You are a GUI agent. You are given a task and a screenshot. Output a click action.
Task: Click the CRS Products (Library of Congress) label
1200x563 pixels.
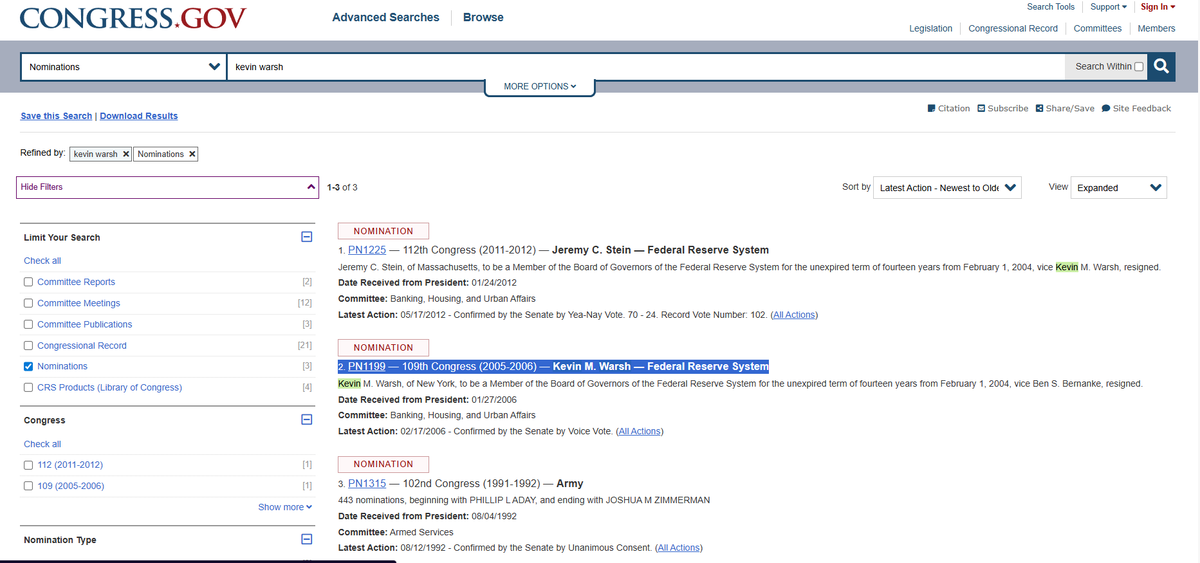110,387
